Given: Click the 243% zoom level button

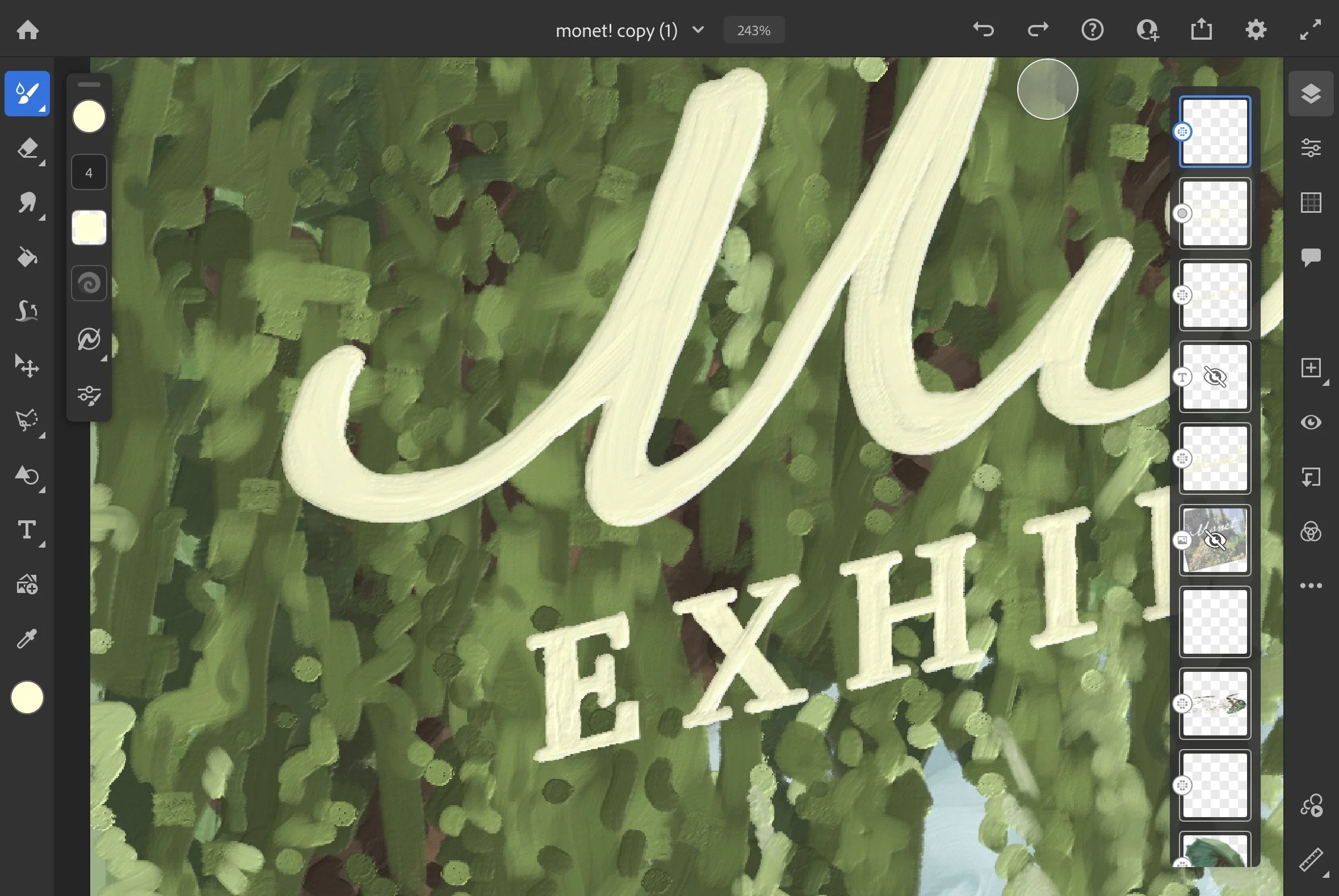Looking at the screenshot, I should coord(754,30).
